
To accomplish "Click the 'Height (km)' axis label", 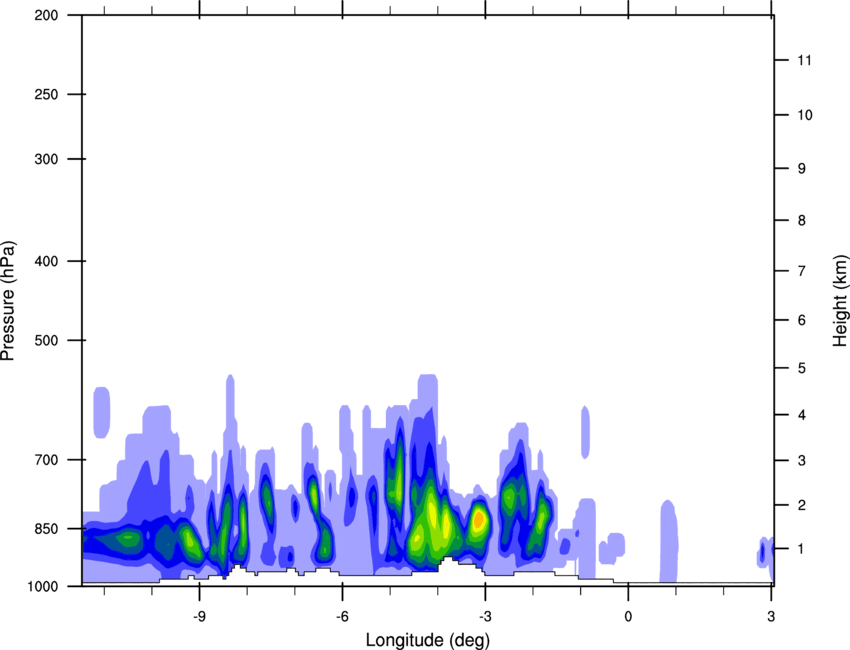I will [x=840, y=300].
